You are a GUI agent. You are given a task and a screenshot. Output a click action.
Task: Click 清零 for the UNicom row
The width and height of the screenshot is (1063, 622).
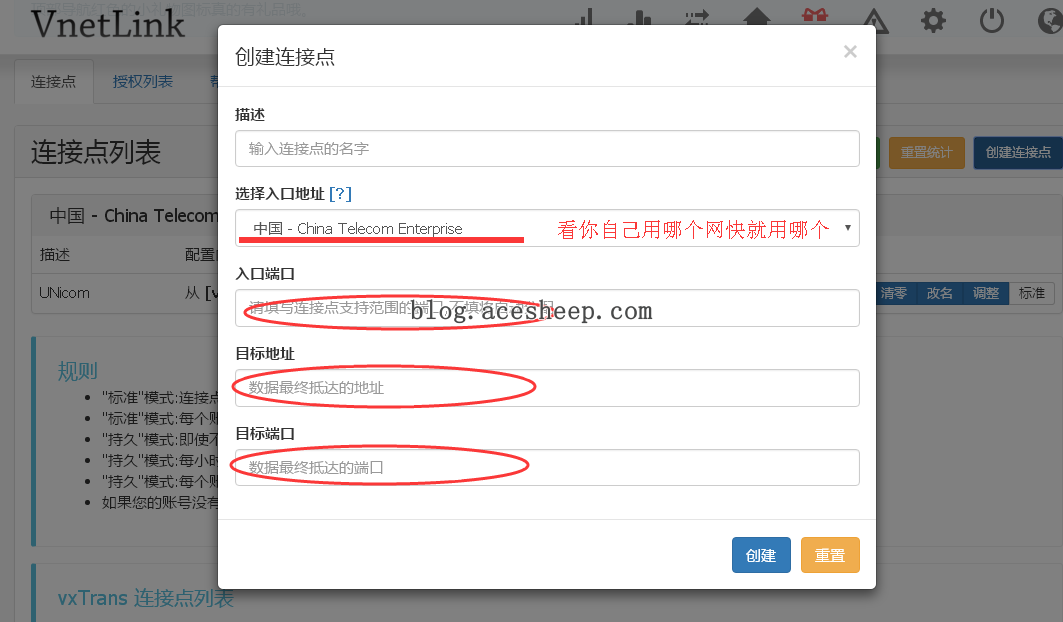tap(894, 293)
